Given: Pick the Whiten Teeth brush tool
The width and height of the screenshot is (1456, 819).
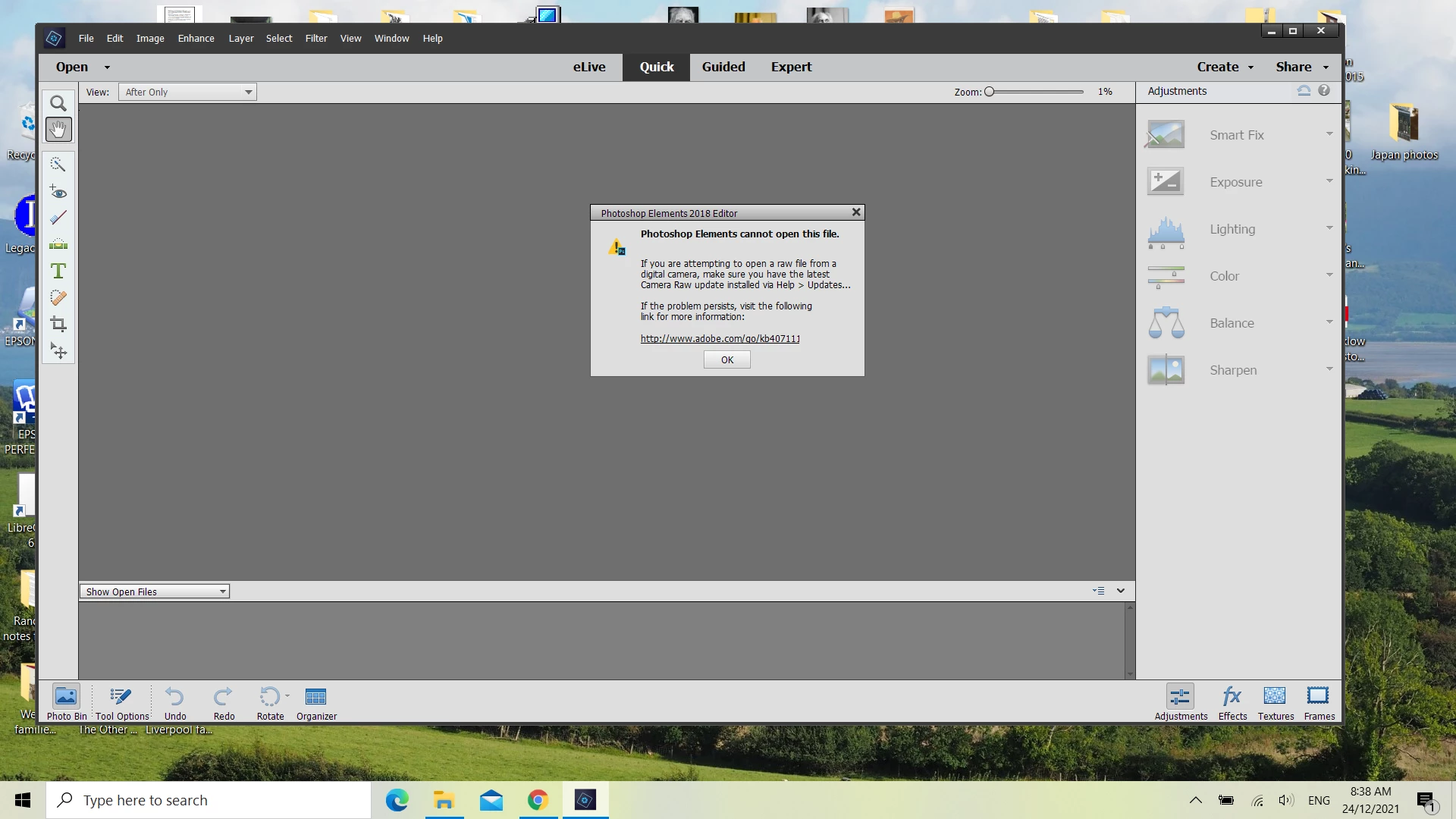Looking at the screenshot, I should [58, 218].
